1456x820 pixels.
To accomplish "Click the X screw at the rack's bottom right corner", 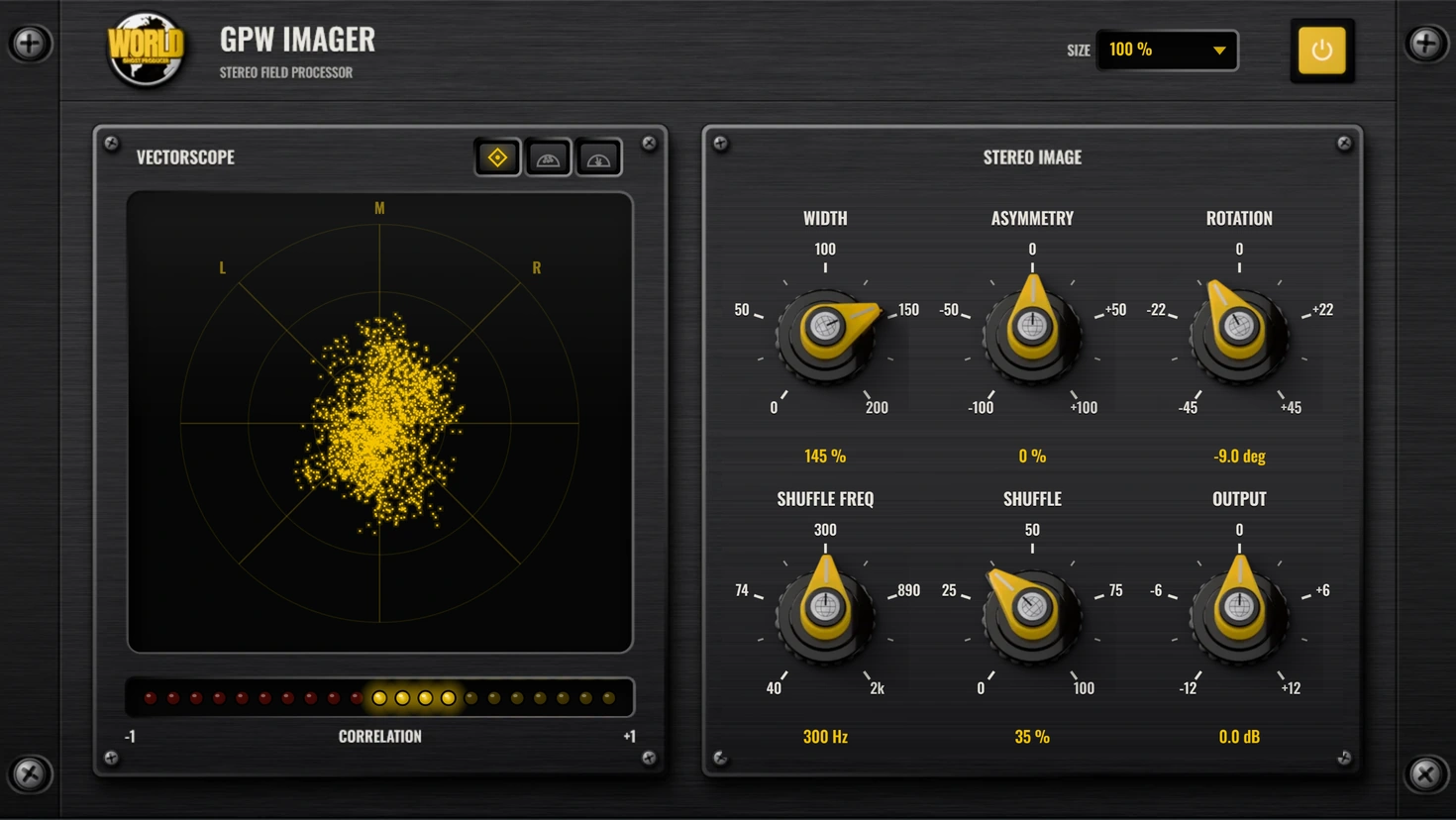I will point(1425,773).
